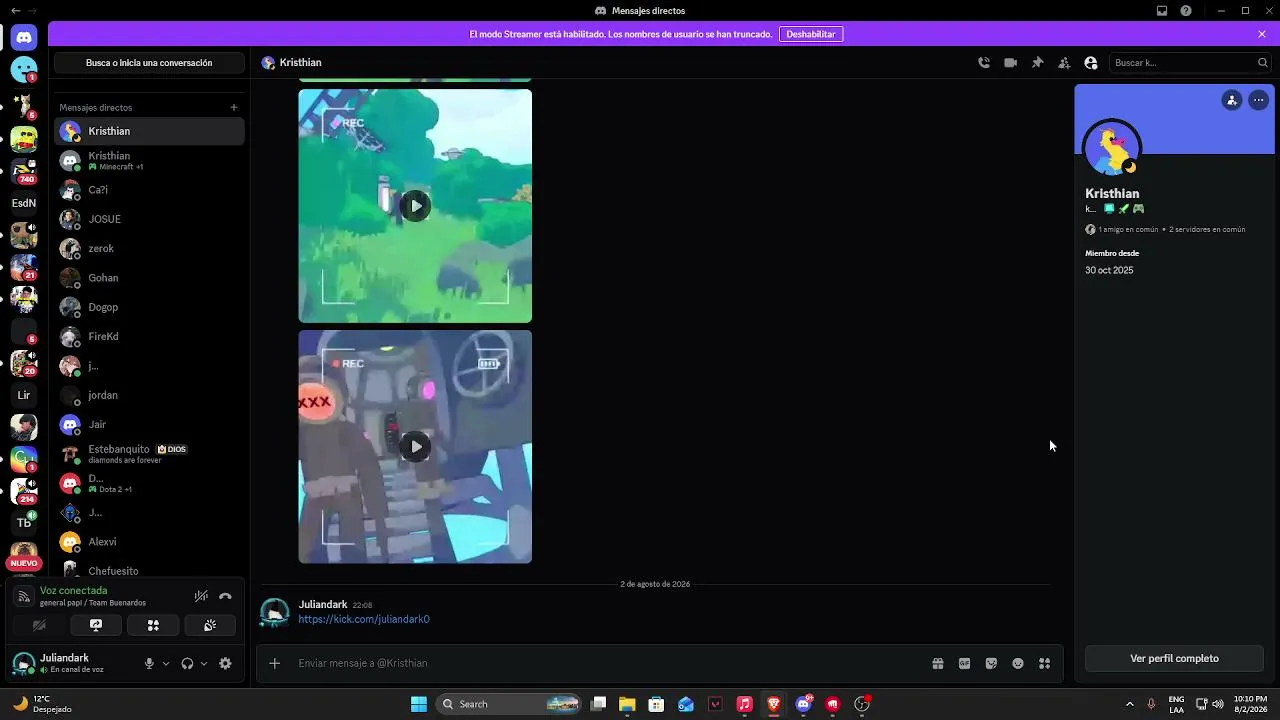Open the sticker picker
Viewport: 1280px width, 720px height.
(x=991, y=663)
